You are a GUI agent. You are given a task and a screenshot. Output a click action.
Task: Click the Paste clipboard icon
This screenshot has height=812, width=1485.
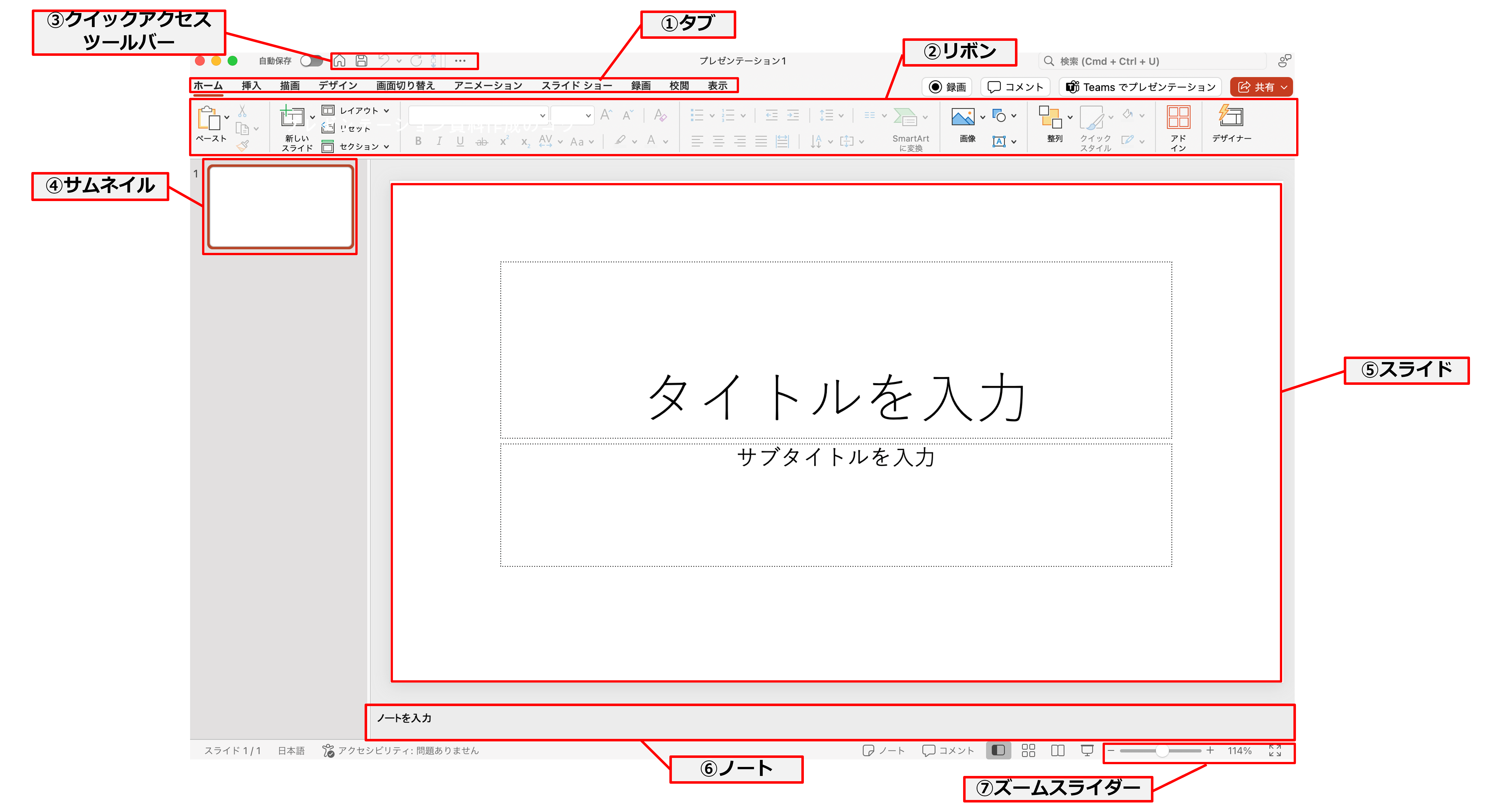[209, 118]
